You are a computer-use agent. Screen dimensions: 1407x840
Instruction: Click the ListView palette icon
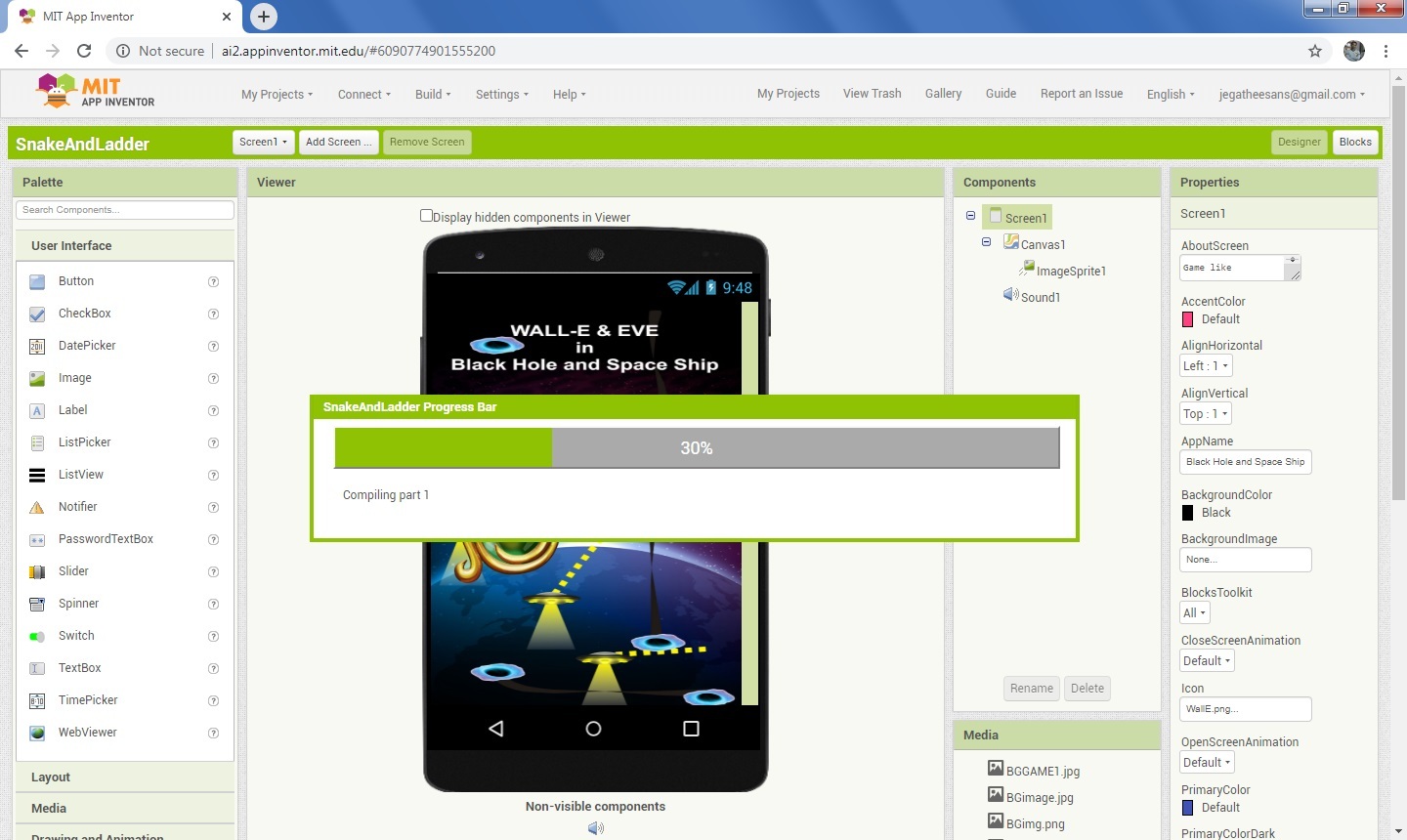point(37,476)
